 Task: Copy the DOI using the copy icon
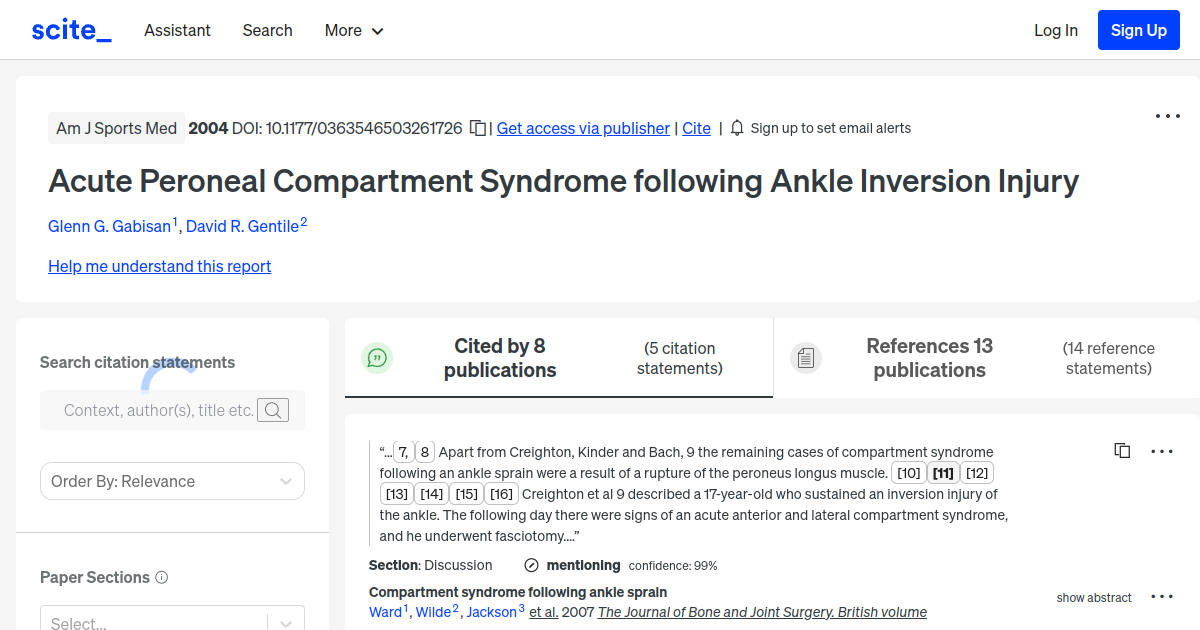point(477,128)
